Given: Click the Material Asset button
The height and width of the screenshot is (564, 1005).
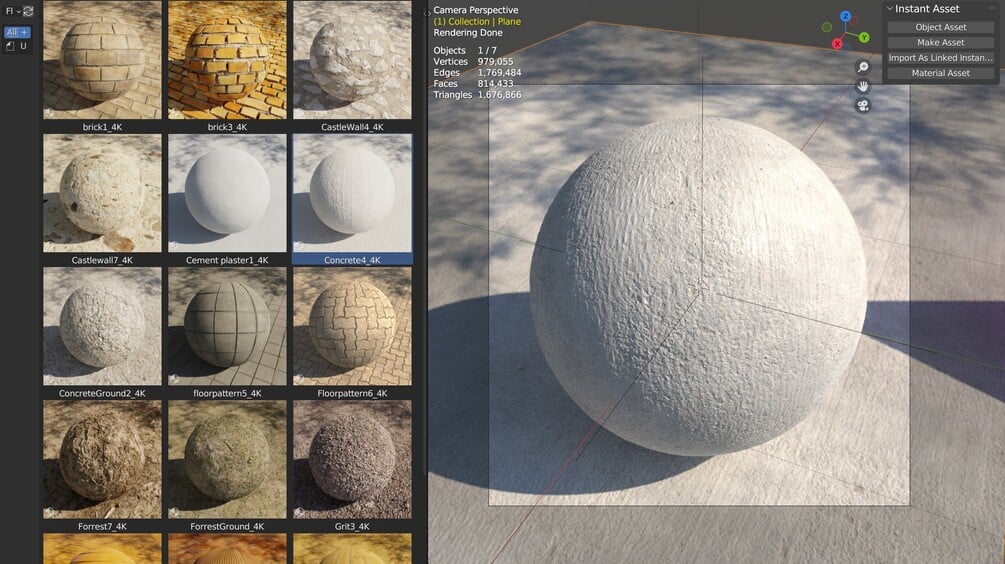Looking at the screenshot, I should (x=940, y=73).
